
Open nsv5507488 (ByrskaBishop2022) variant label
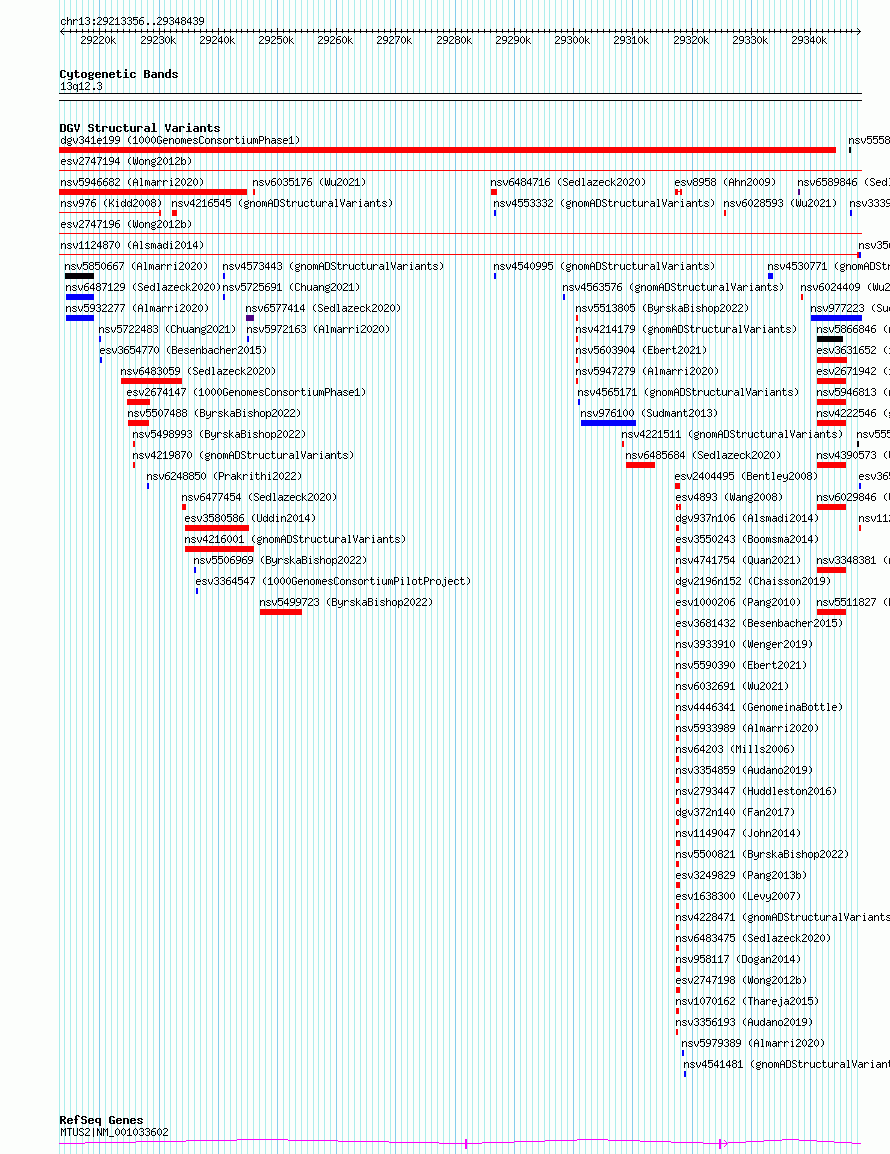(214, 414)
